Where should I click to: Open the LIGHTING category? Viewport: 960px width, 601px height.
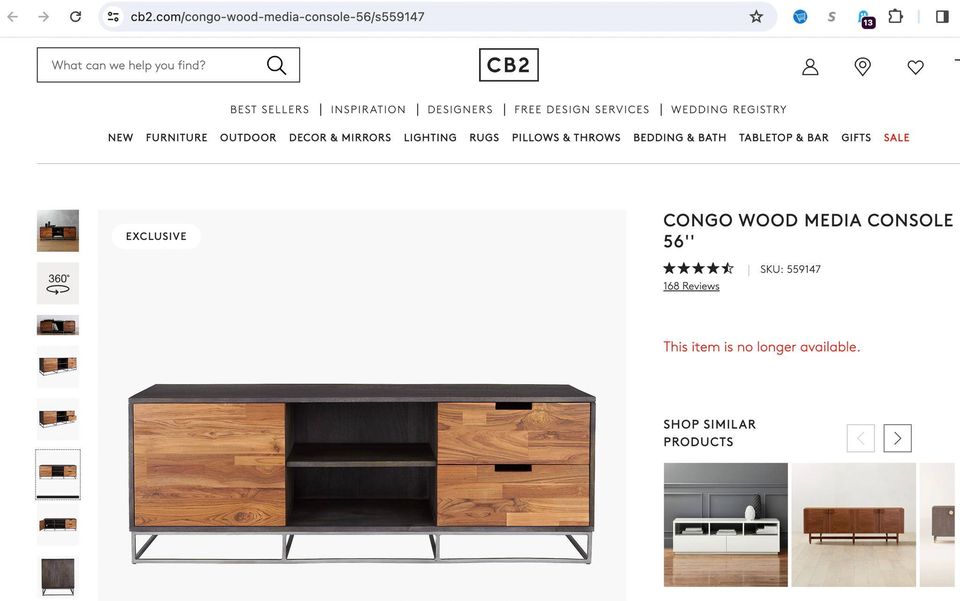point(430,138)
